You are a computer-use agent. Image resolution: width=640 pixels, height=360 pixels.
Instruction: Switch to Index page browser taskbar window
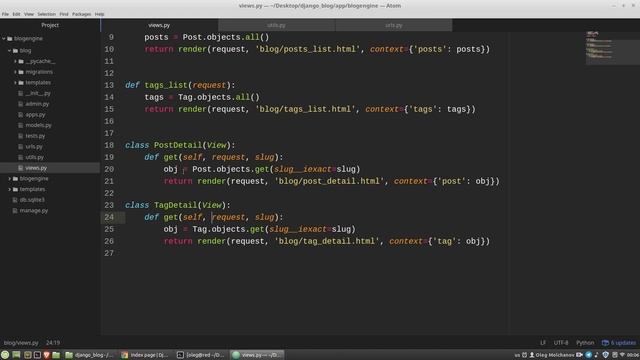point(145,355)
